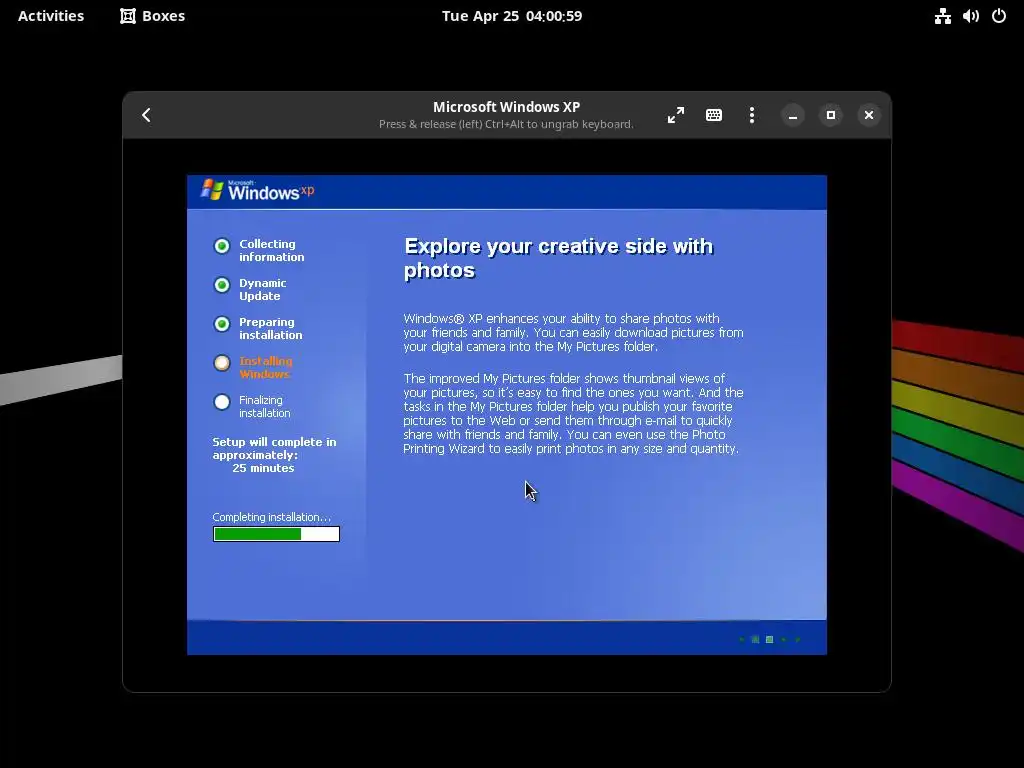1024x768 pixels.
Task: Open the clock showing Tue Apr 25
Action: pyautogui.click(x=511, y=16)
